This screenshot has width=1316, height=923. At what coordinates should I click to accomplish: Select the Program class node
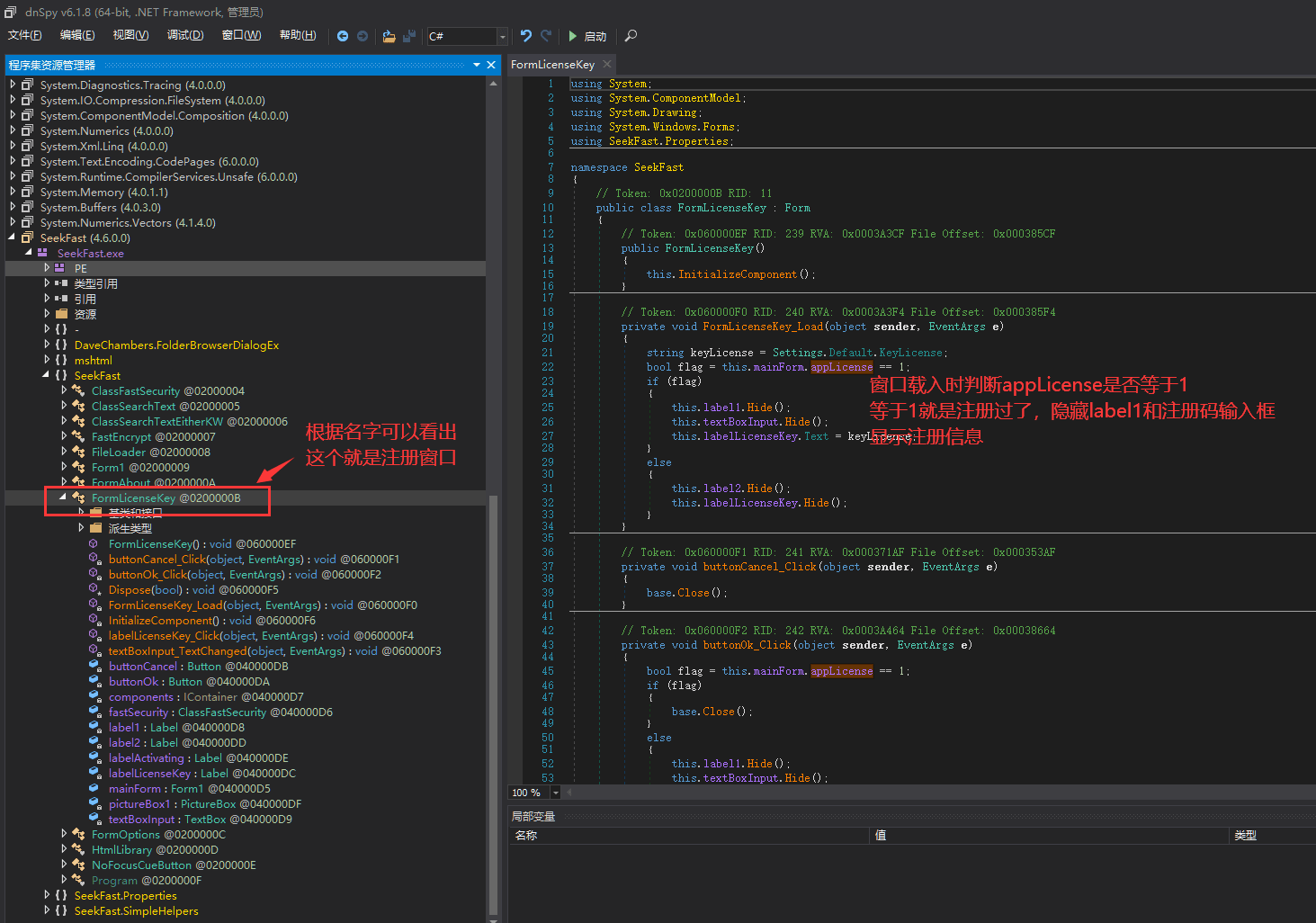[146, 880]
